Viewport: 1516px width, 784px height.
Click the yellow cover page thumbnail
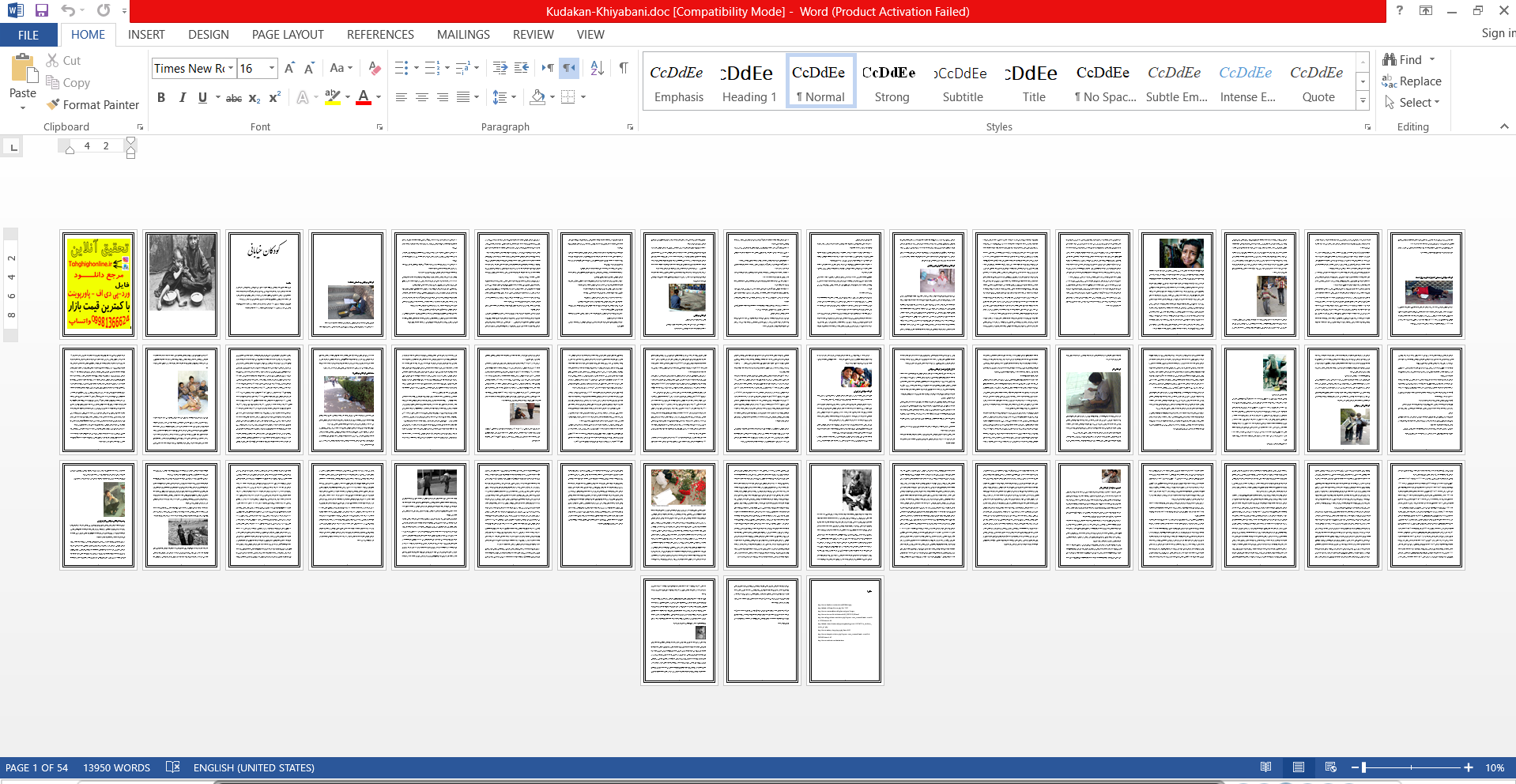(x=98, y=284)
